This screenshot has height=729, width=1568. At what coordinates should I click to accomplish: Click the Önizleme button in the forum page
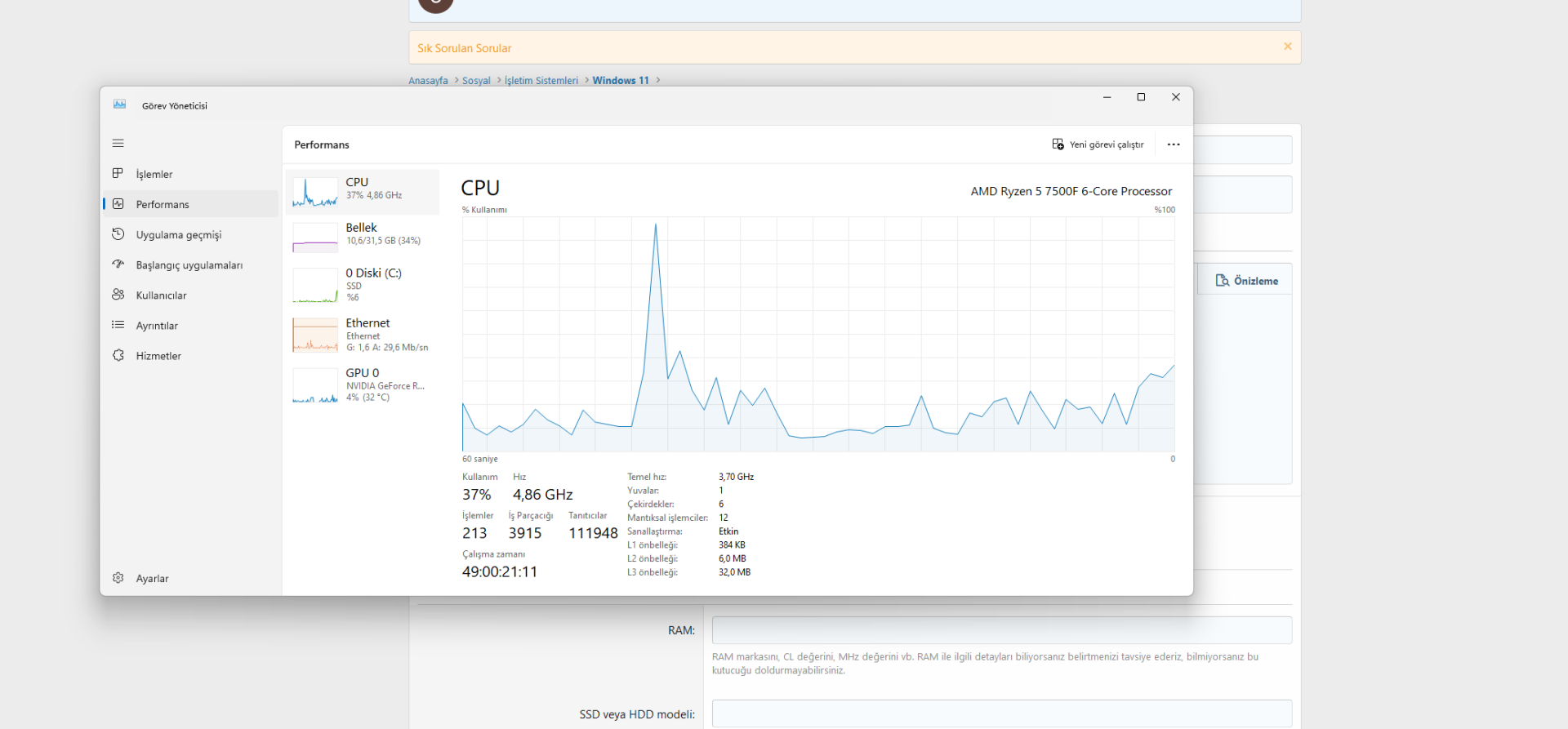pos(1245,280)
